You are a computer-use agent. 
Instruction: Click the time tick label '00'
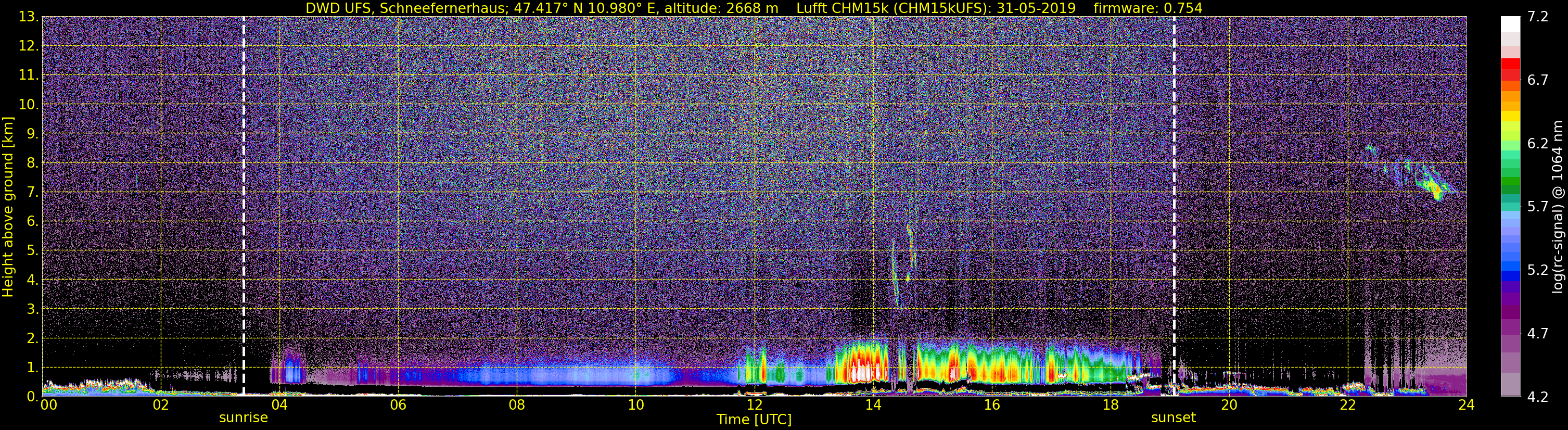coord(48,406)
